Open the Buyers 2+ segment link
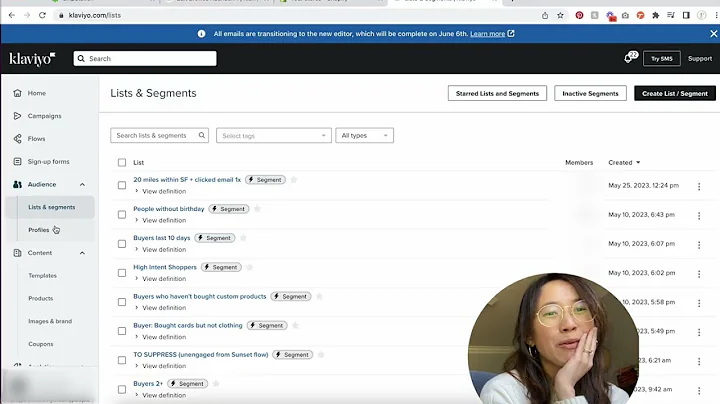The image size is (720, 404). [148, 384]
